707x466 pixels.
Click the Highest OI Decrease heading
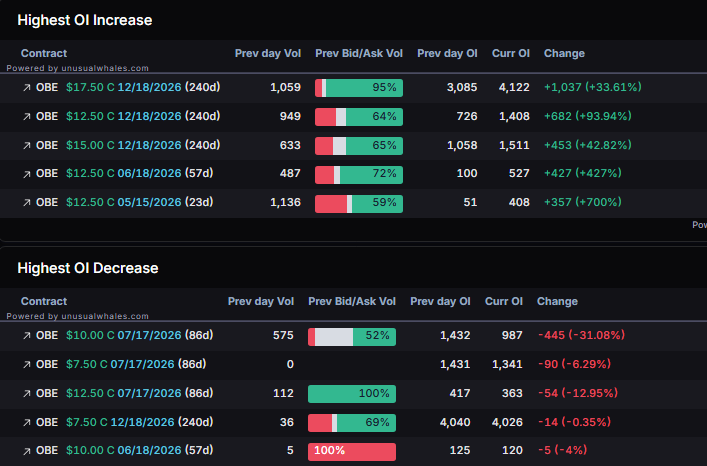point(88,268)
